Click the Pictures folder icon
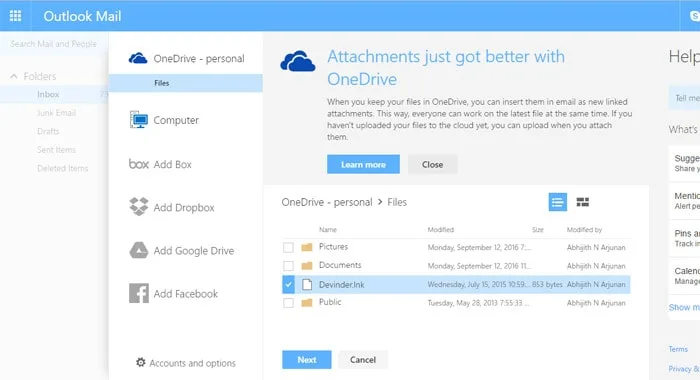This screenshot has height=380, width=700. click(307, 247)
